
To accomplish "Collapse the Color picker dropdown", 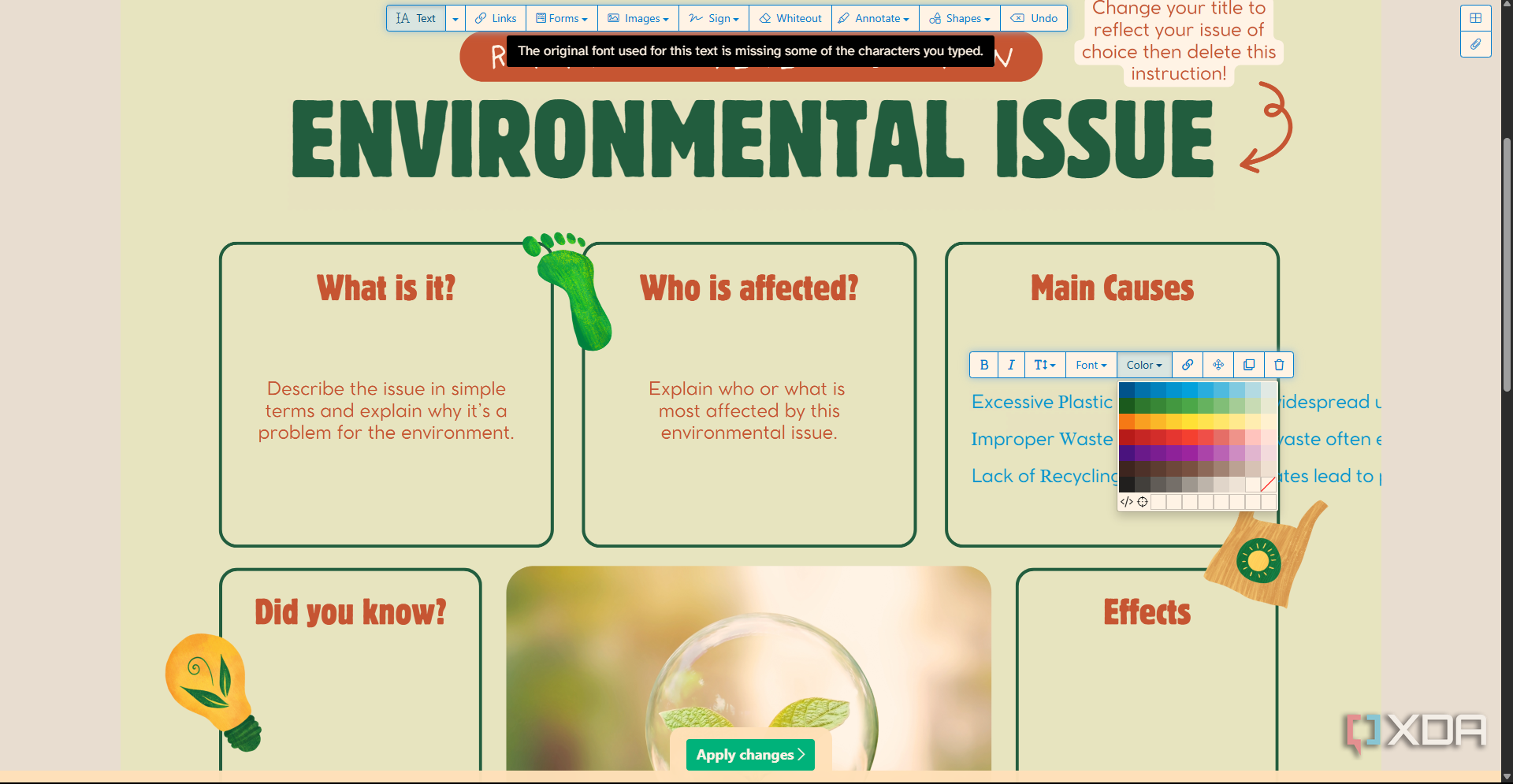I will click(x=1144, y=365).
